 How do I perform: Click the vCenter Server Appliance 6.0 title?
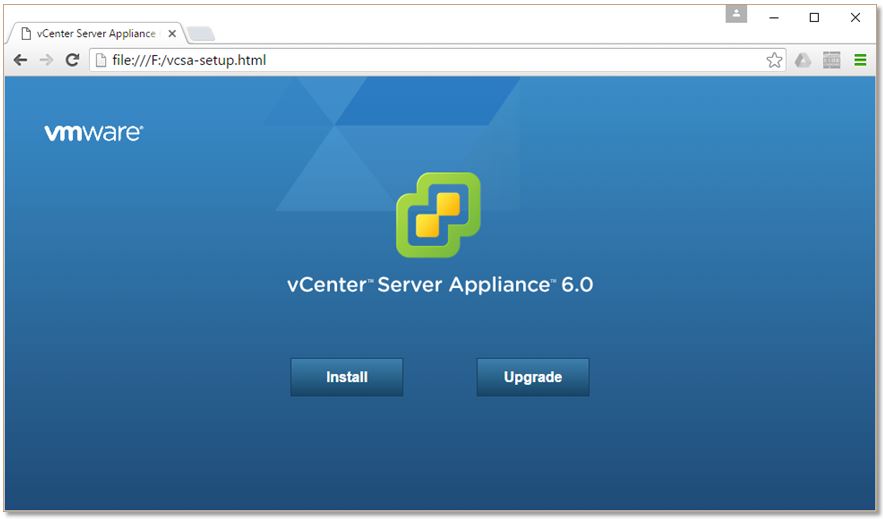tap(440, 284)
